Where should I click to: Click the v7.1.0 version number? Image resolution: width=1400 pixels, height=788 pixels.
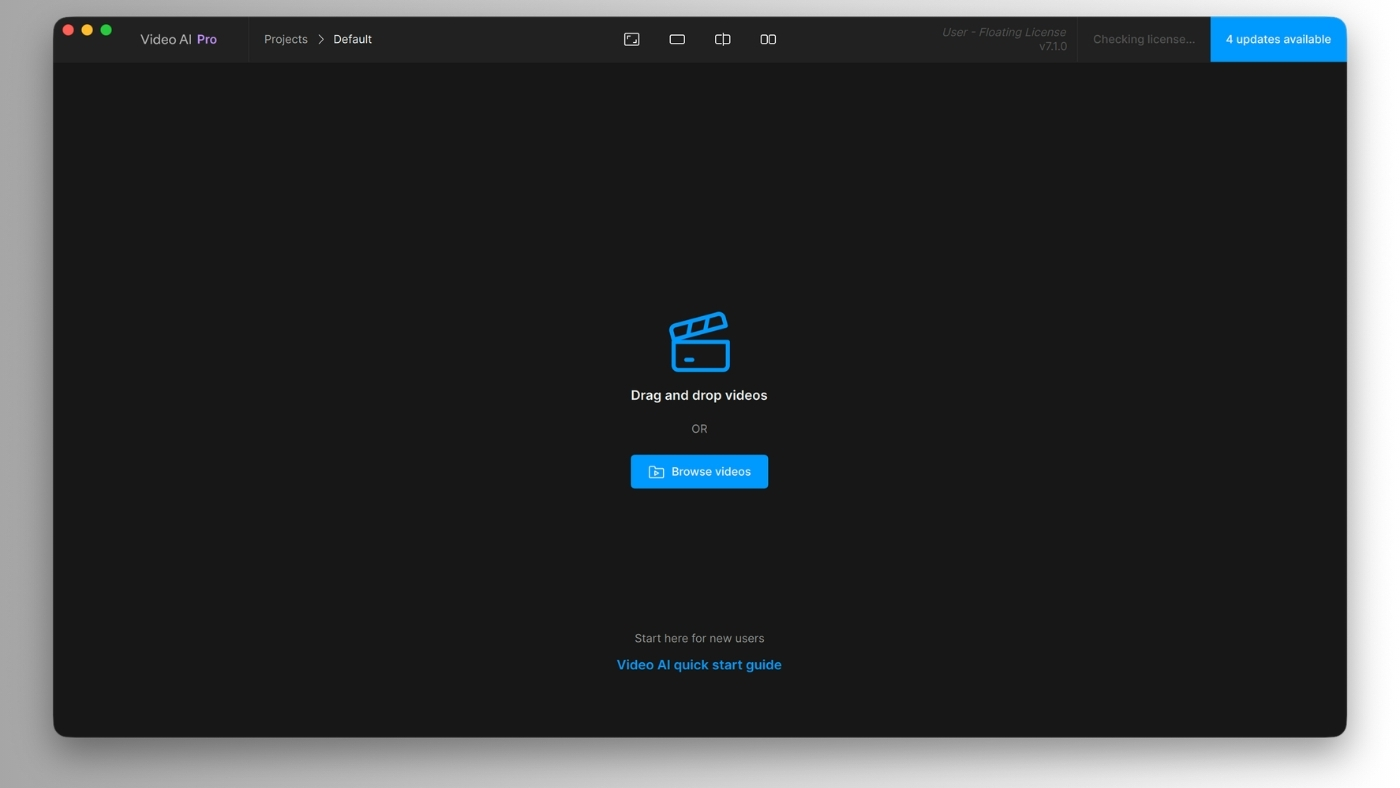(x=1053, y=46)
